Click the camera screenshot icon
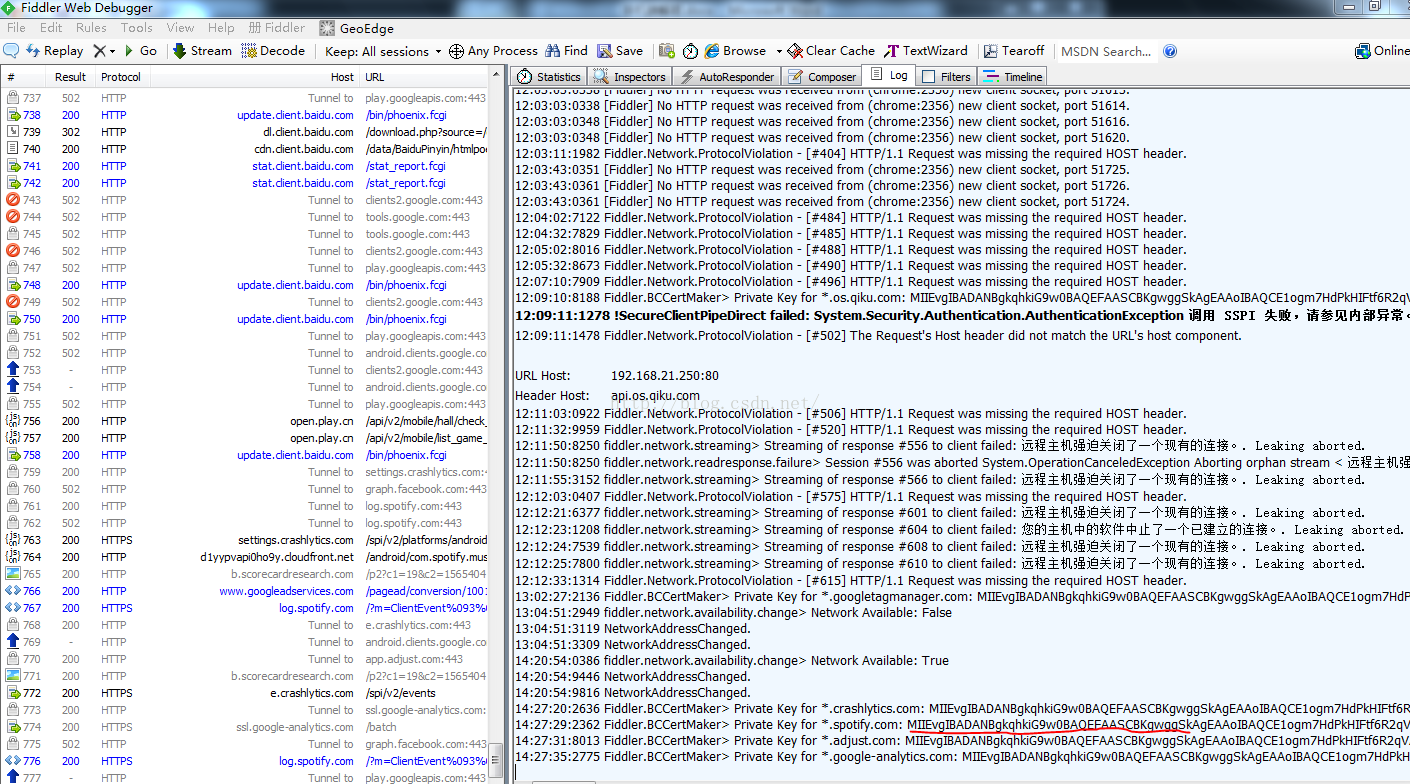Viewport: 1410px width, 784px height. 667,51
